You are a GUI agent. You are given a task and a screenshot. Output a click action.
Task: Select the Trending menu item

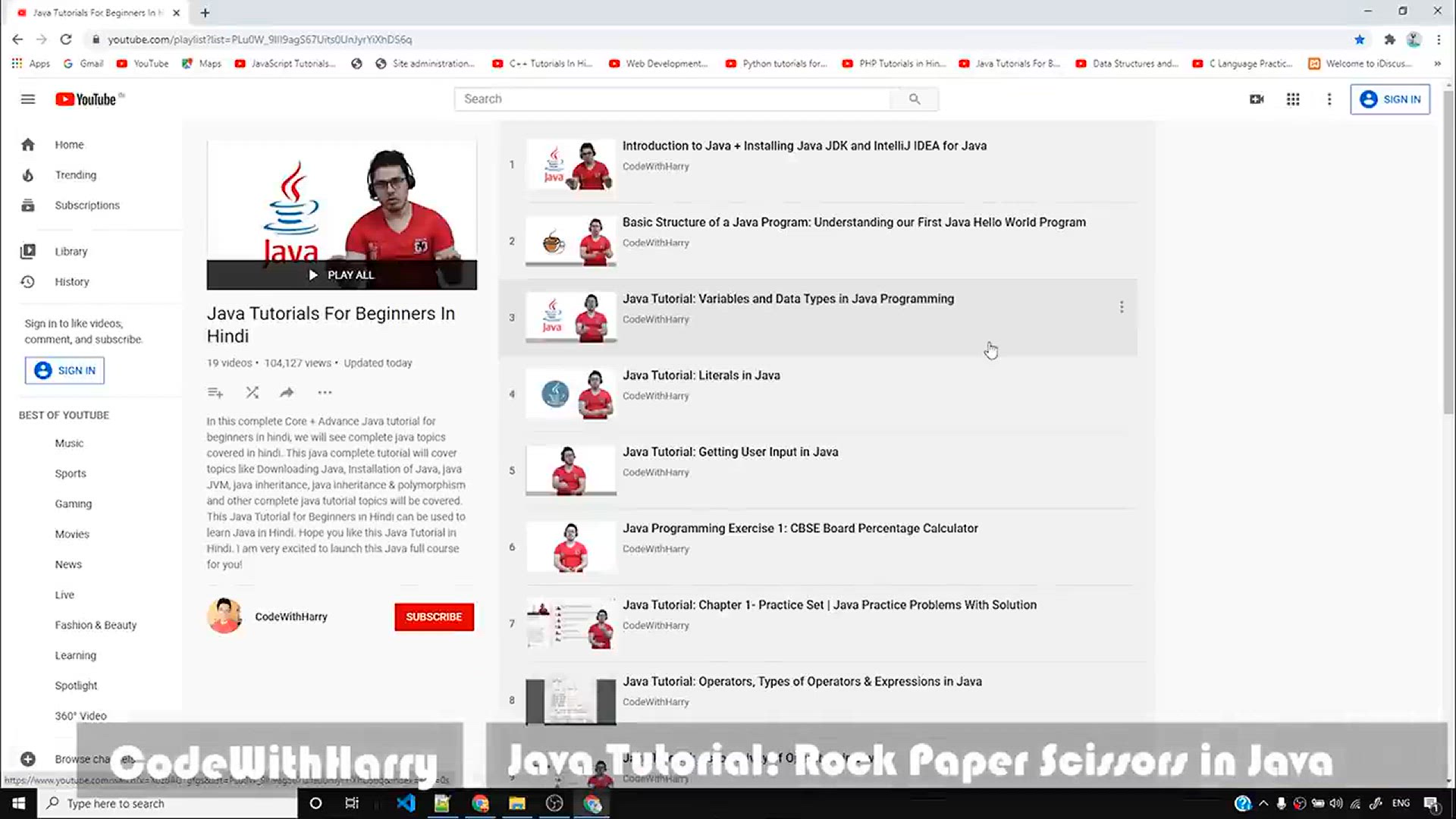76,174
